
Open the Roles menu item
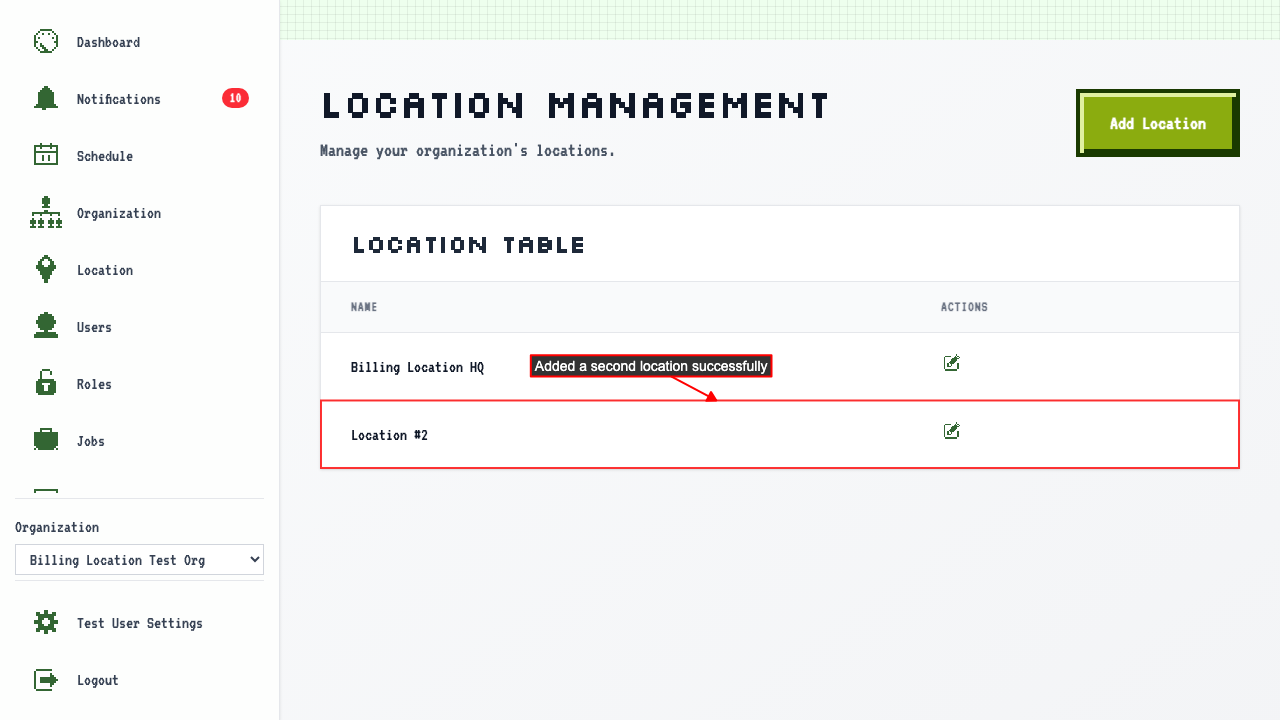[94, 384]
